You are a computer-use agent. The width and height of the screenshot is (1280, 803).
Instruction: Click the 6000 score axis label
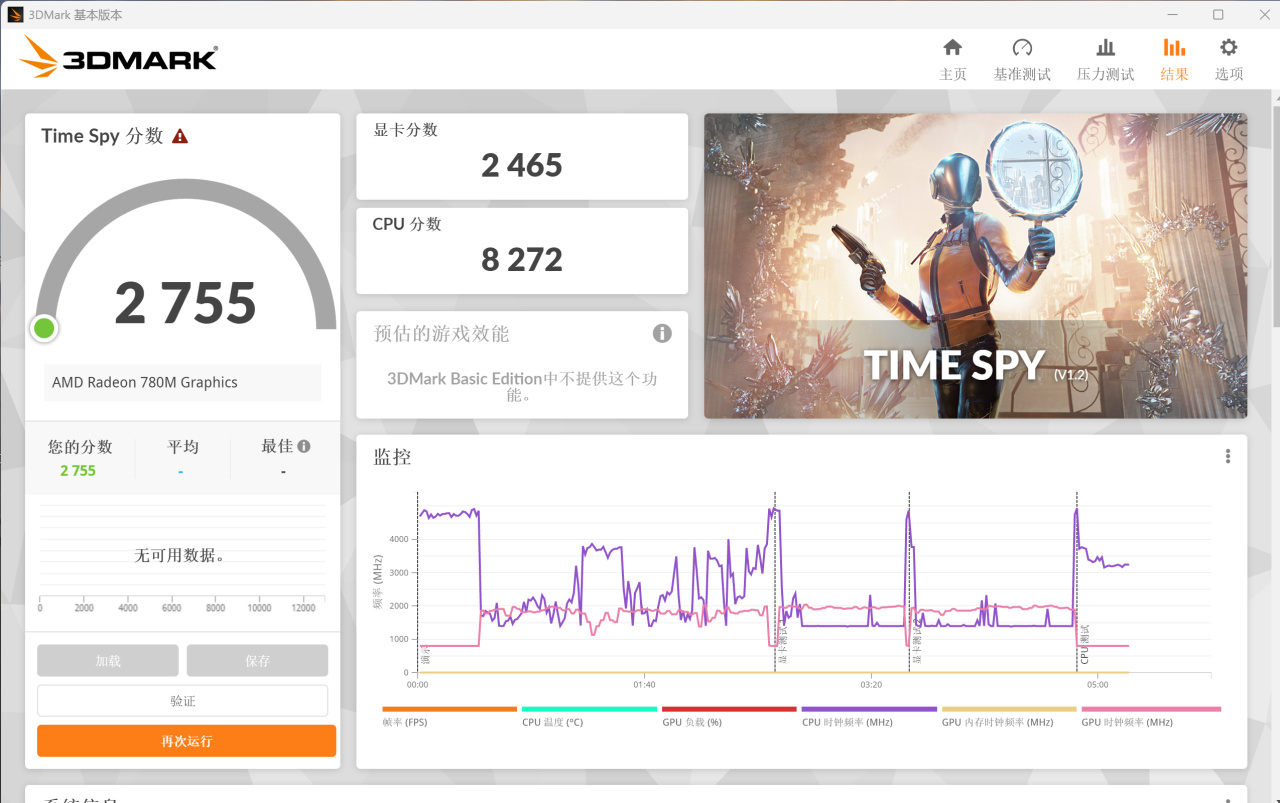pyautogui.click(x=172, y=608)
